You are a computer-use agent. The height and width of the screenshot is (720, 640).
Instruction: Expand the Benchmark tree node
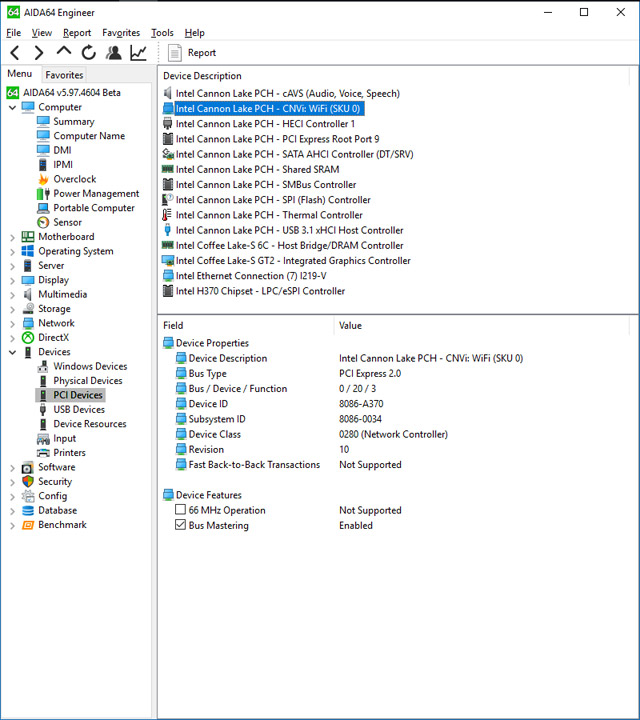(12, 525)
